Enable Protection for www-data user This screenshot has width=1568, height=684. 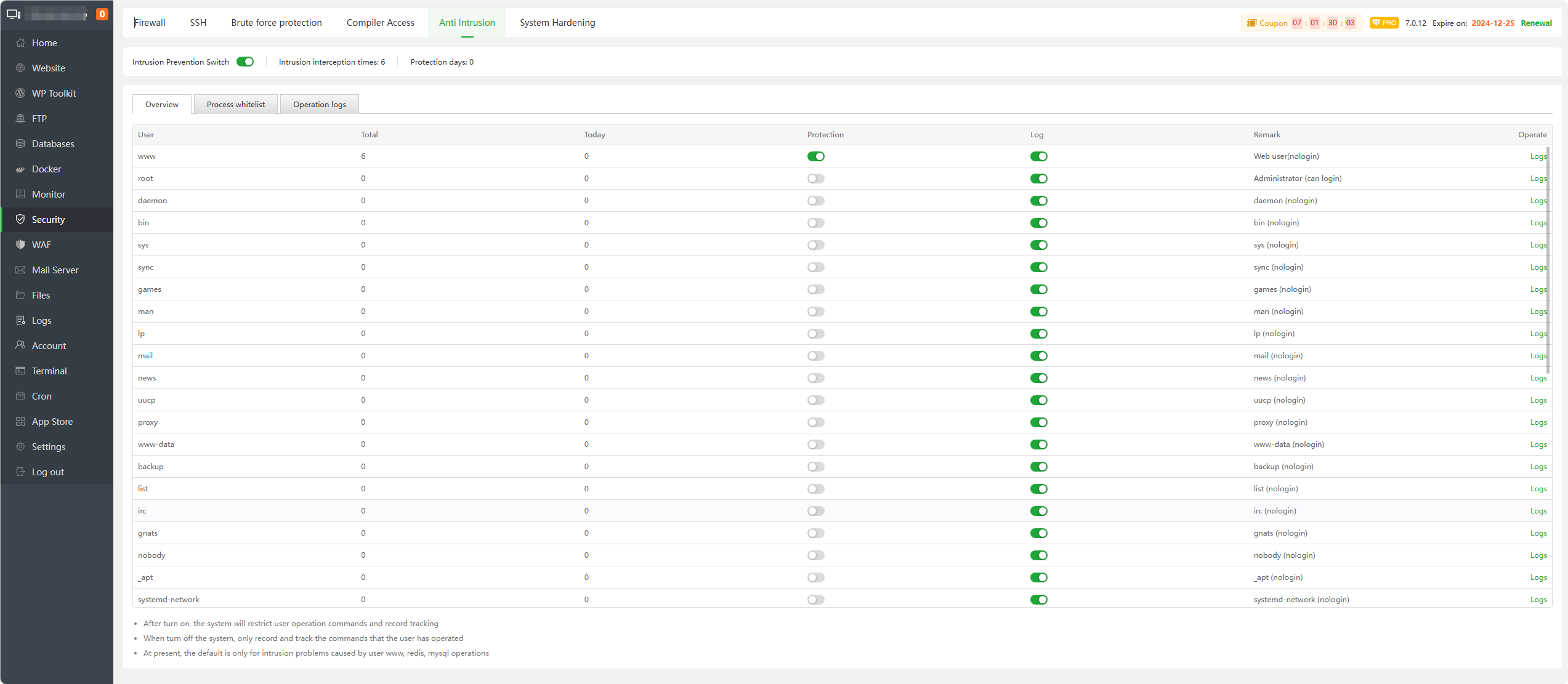pos(816,445)
